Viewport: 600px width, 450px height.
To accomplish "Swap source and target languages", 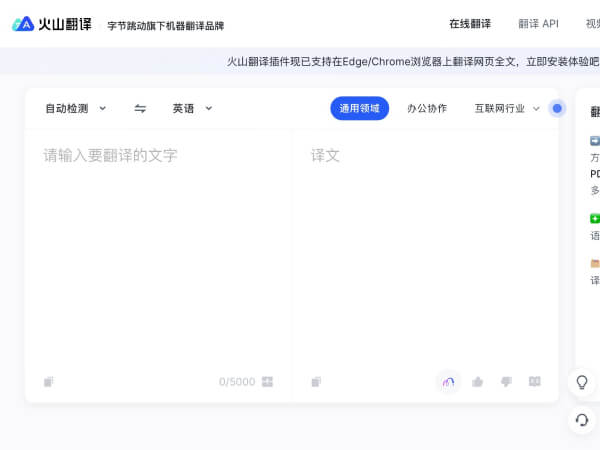I will 140,108.
